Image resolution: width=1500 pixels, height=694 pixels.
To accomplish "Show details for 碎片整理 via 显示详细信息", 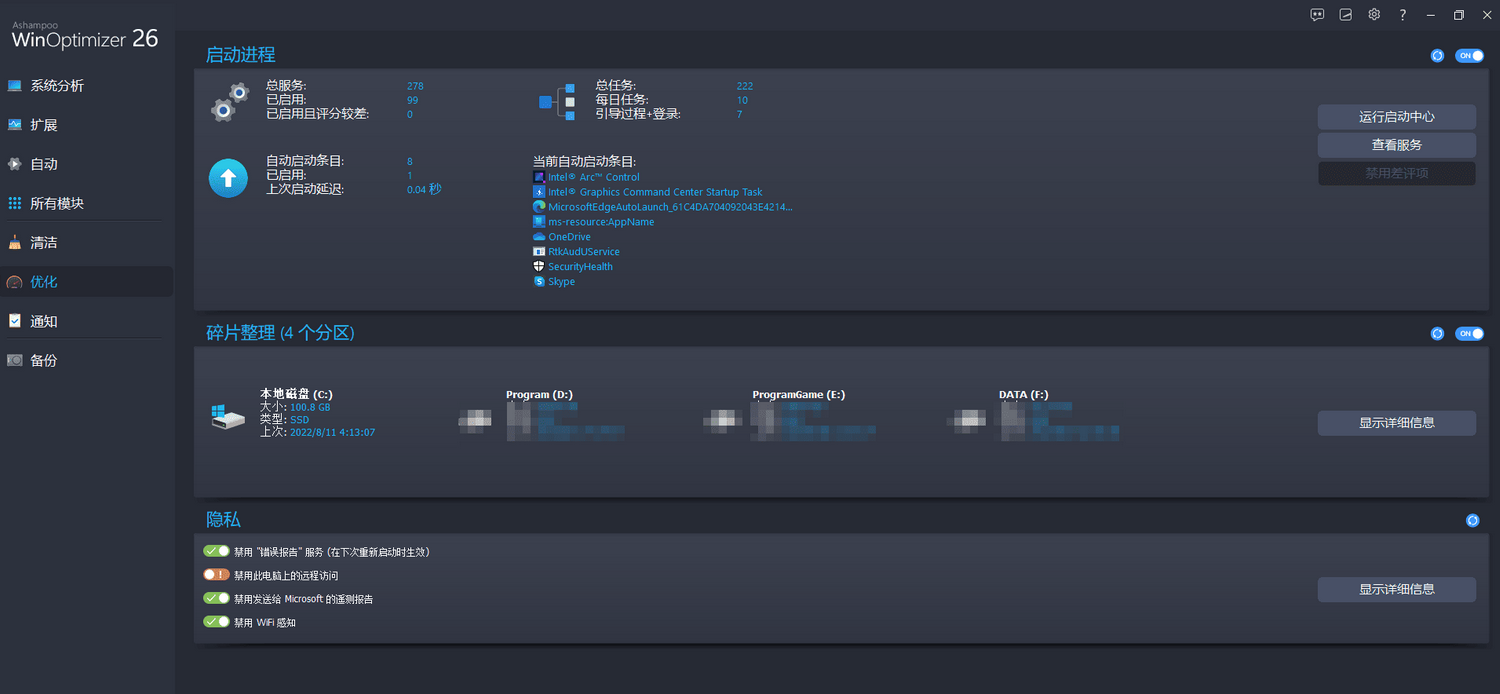I will [x=1396, y=423].
